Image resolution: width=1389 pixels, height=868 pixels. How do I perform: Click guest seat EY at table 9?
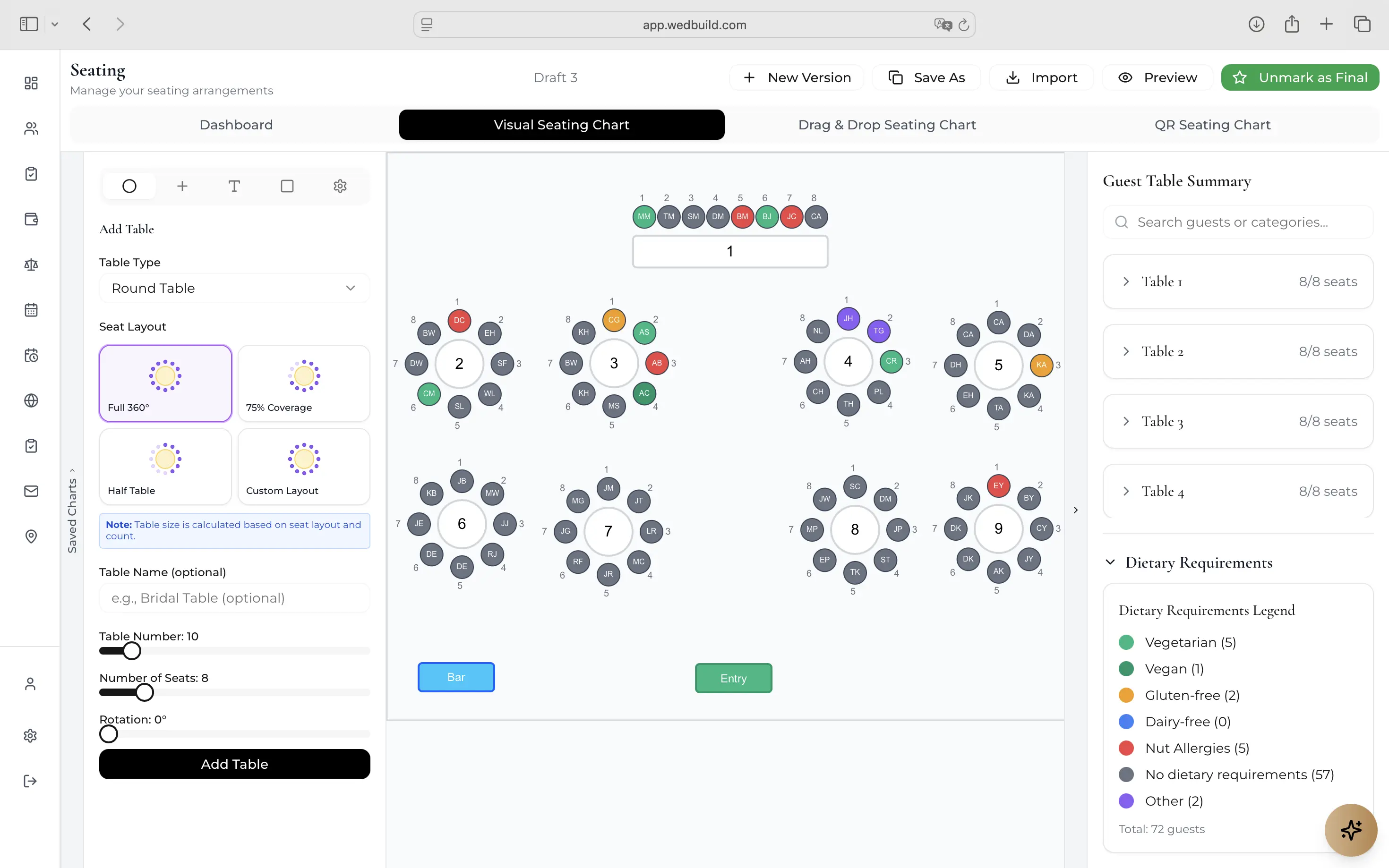click(999, 485)
